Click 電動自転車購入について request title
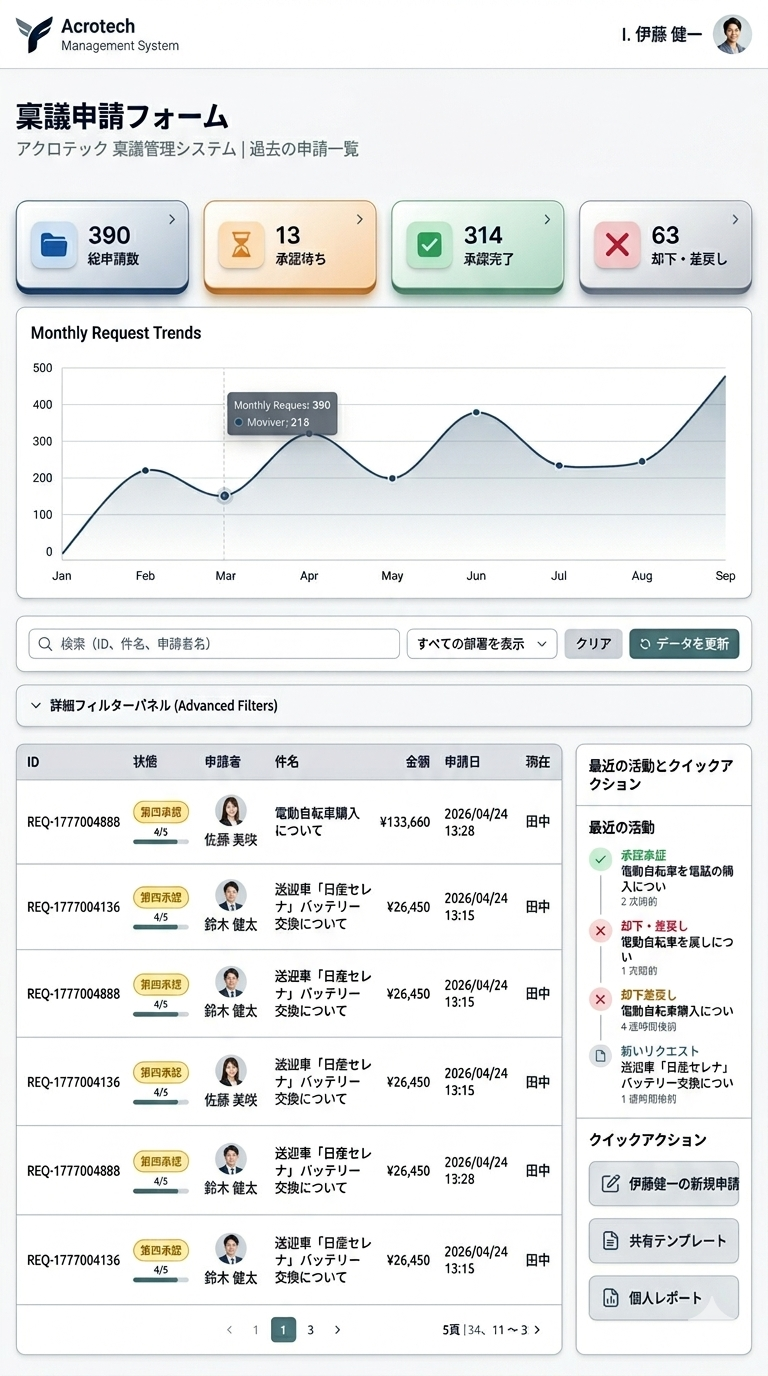Viewport: 768px width, 1376px height. (x=317, y=822)
